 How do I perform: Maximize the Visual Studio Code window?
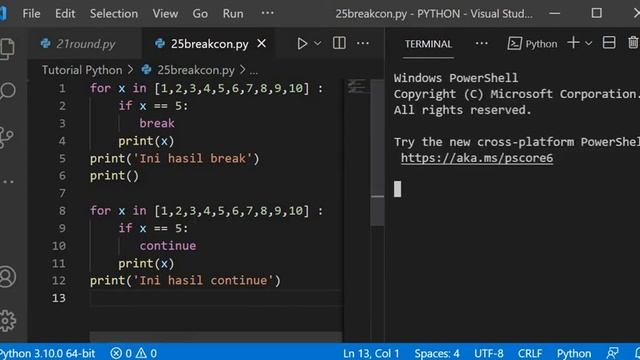click(x=596, y=13)
